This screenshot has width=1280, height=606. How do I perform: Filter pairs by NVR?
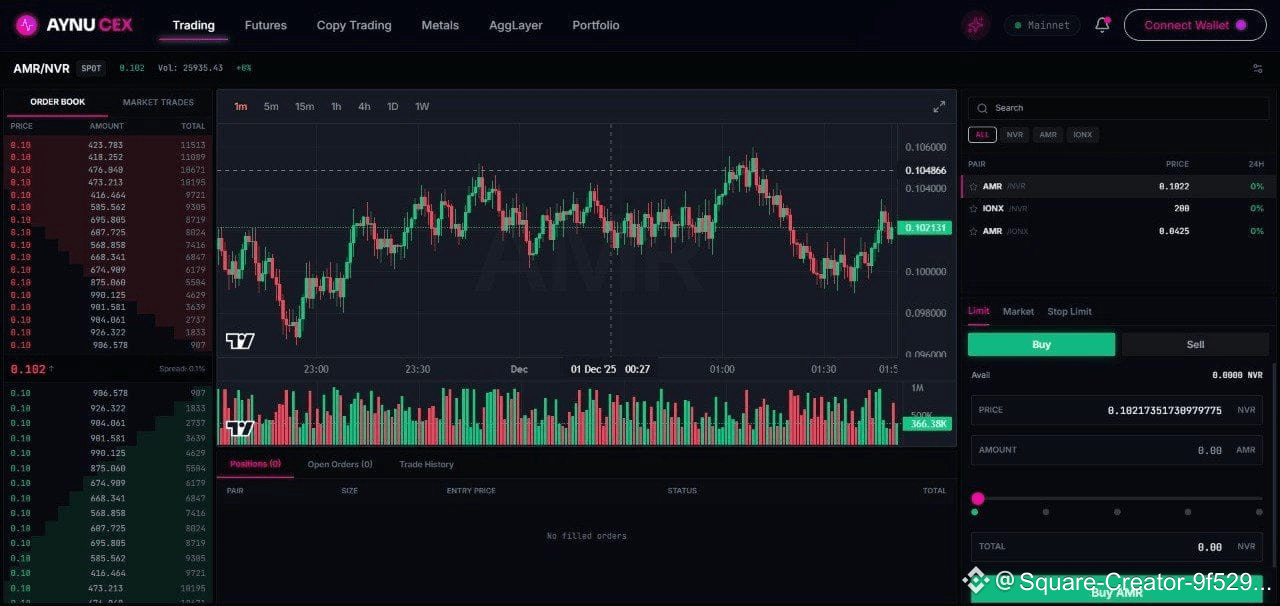[x=1015, y=134]
